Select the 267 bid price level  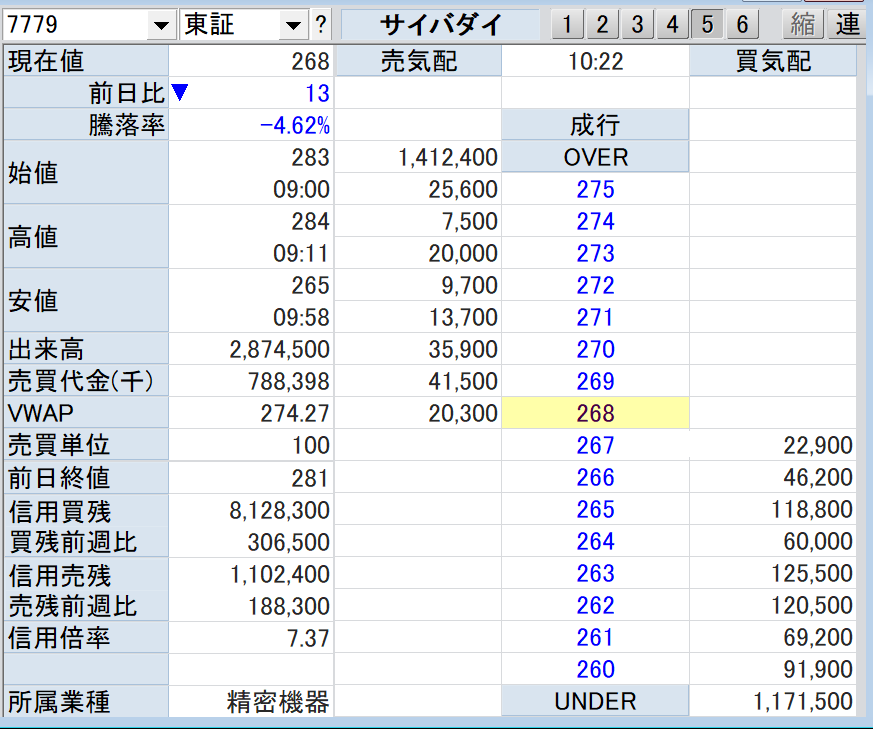tap(595, 445)
